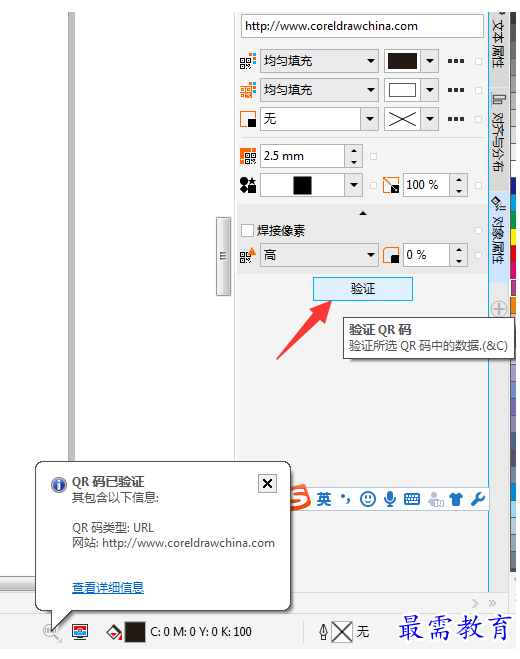Click the Sogou punctuation mode icon
Viewport: 520px width, 659px height.
coord(346,499)
